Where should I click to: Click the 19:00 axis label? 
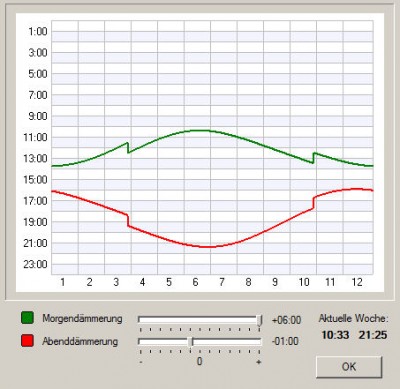coord(36,222)
